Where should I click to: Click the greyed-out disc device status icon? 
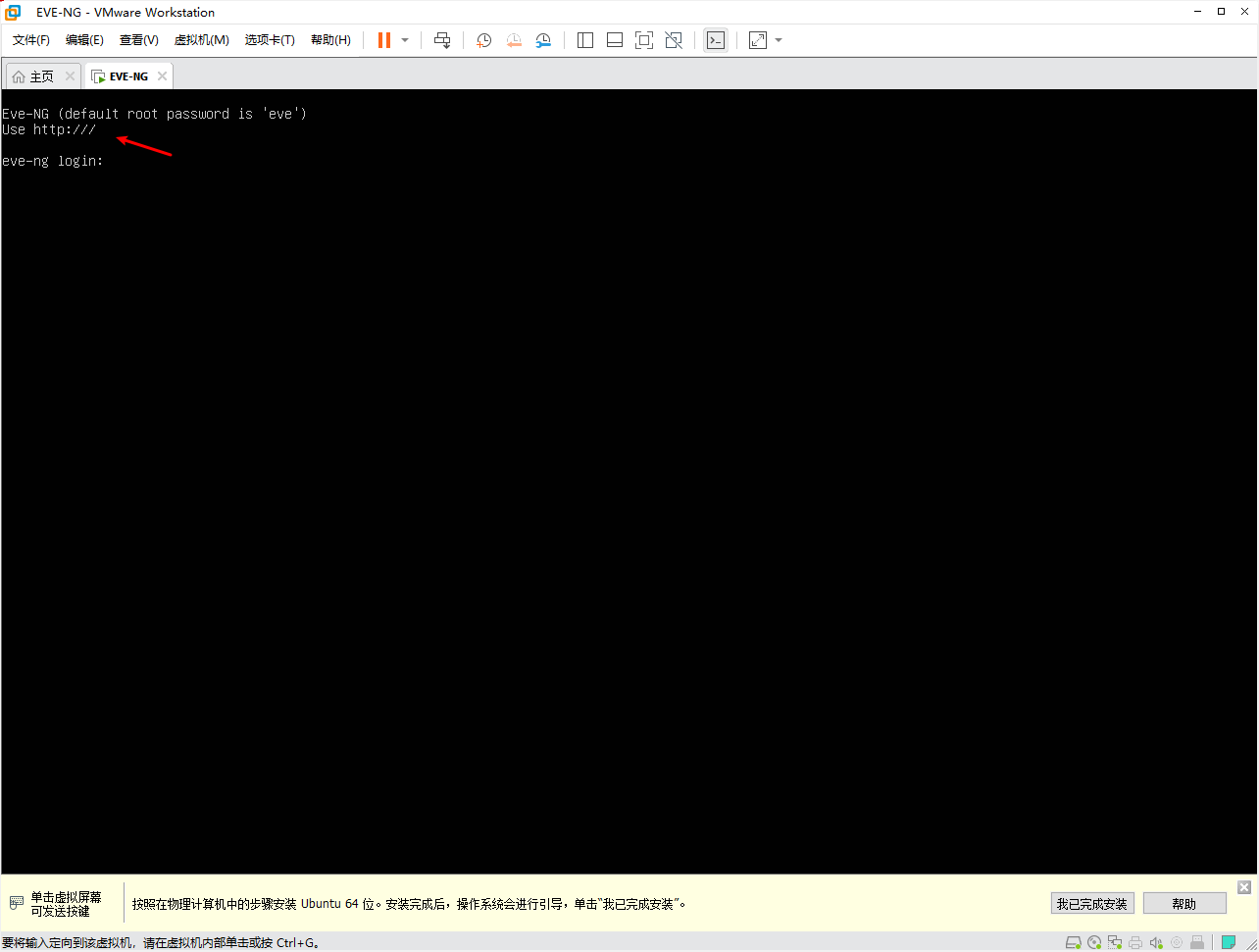click(x=1177, y=942)
